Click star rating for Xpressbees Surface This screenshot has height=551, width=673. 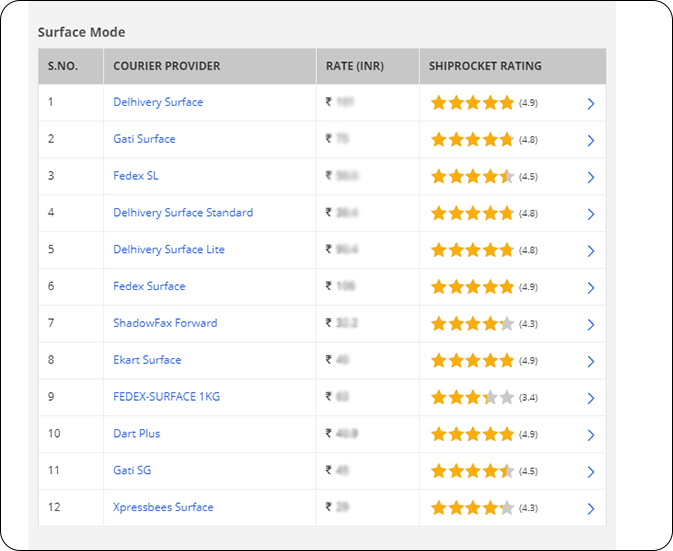pos(472,509)
